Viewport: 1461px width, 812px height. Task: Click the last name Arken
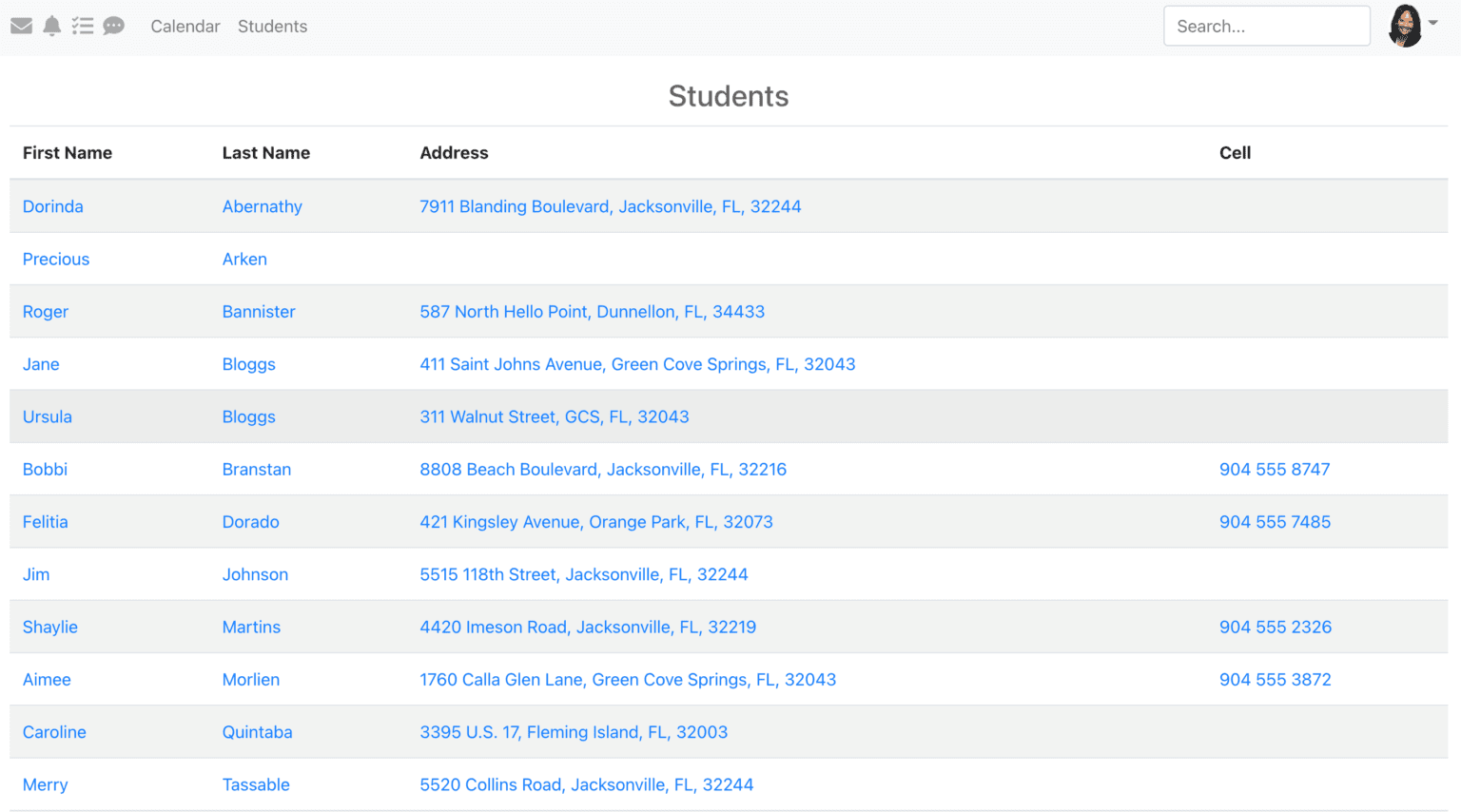coord(244,259)
